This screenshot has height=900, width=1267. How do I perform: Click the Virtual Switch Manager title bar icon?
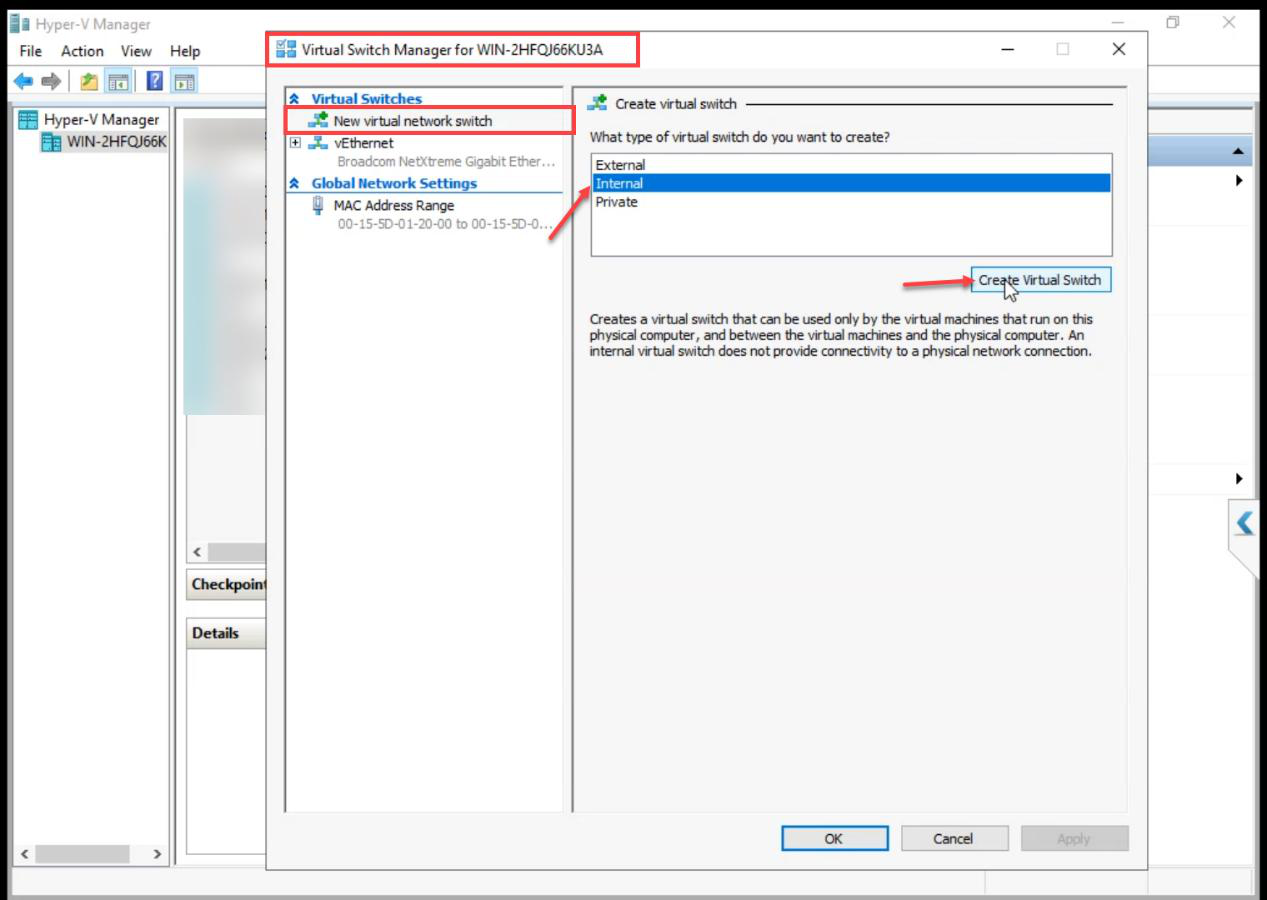click(x=286, y=49)
